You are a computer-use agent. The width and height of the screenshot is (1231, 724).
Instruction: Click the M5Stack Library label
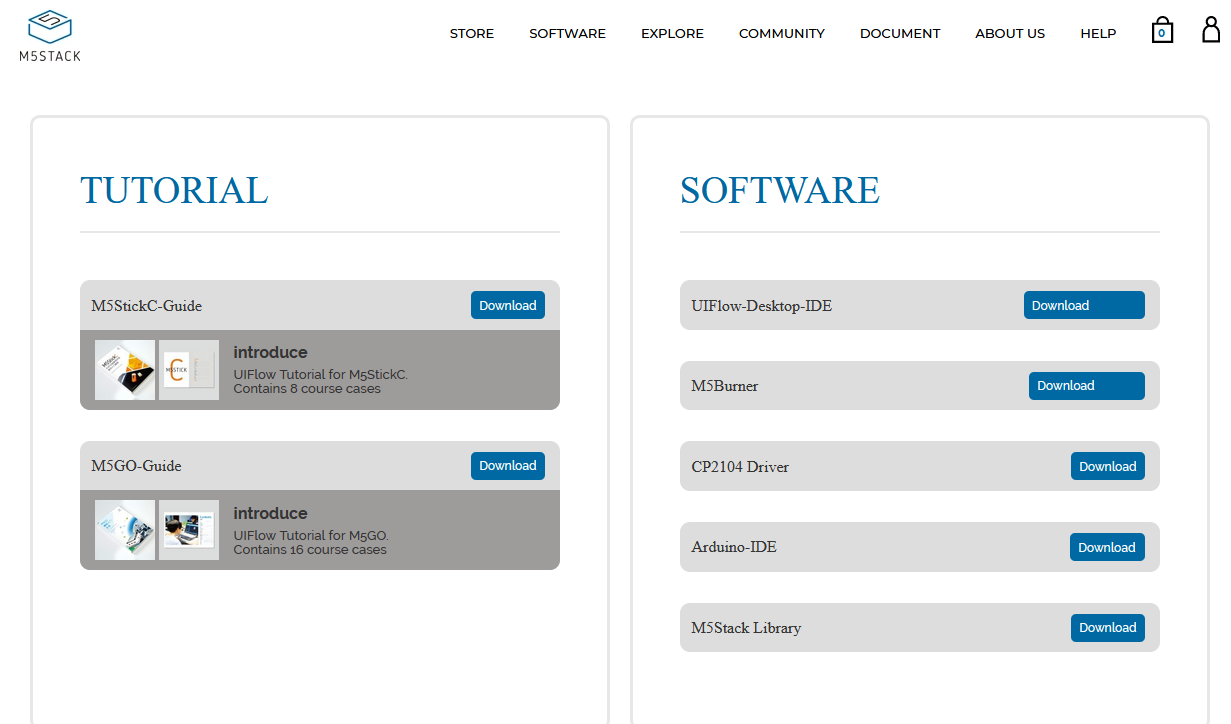(746, 628)
